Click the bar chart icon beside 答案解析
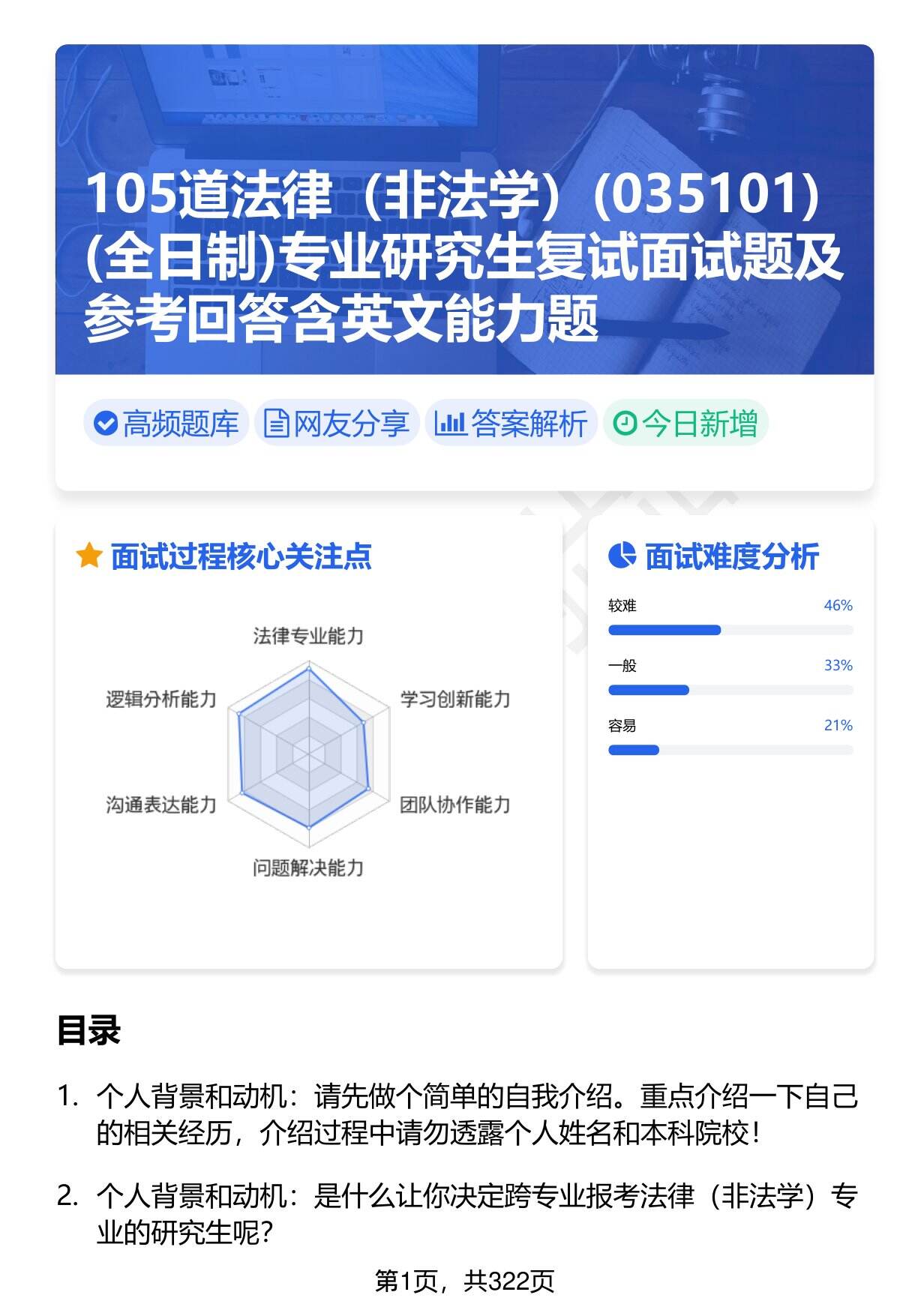 coord(450,424)
